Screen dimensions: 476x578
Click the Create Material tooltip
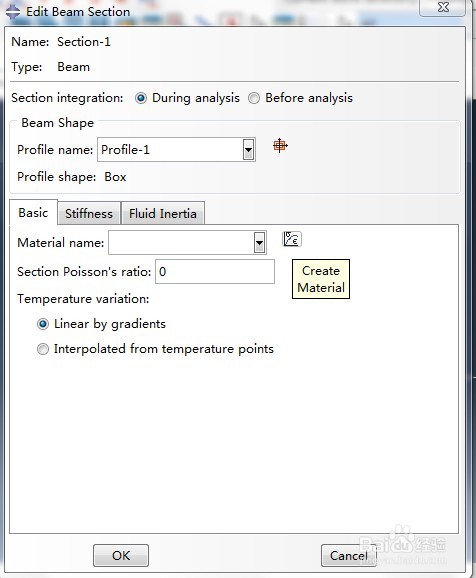pyautogui.click(x=321, y=279)
